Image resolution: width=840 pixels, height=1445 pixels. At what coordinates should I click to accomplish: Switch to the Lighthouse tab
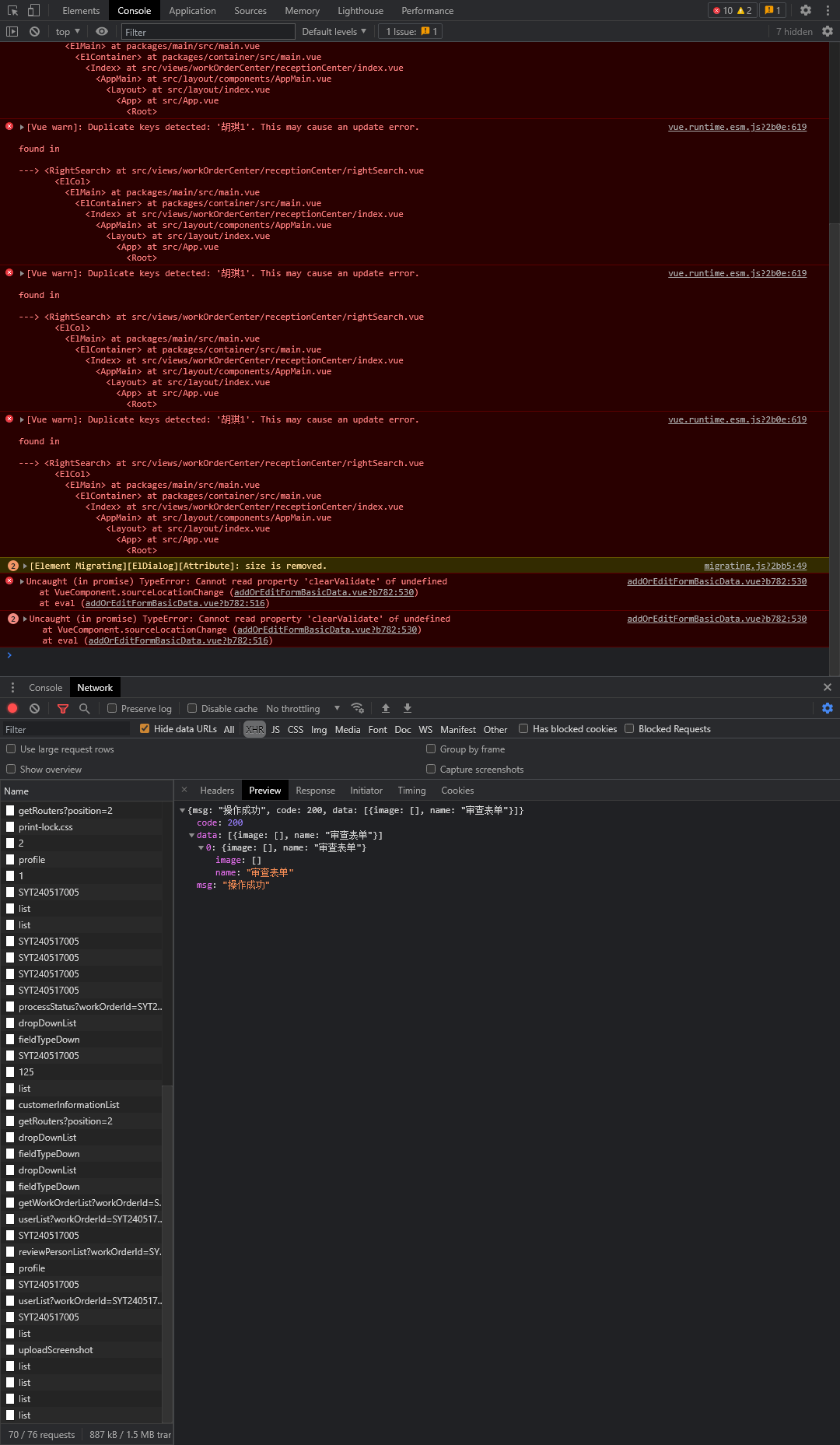point(360,11)
